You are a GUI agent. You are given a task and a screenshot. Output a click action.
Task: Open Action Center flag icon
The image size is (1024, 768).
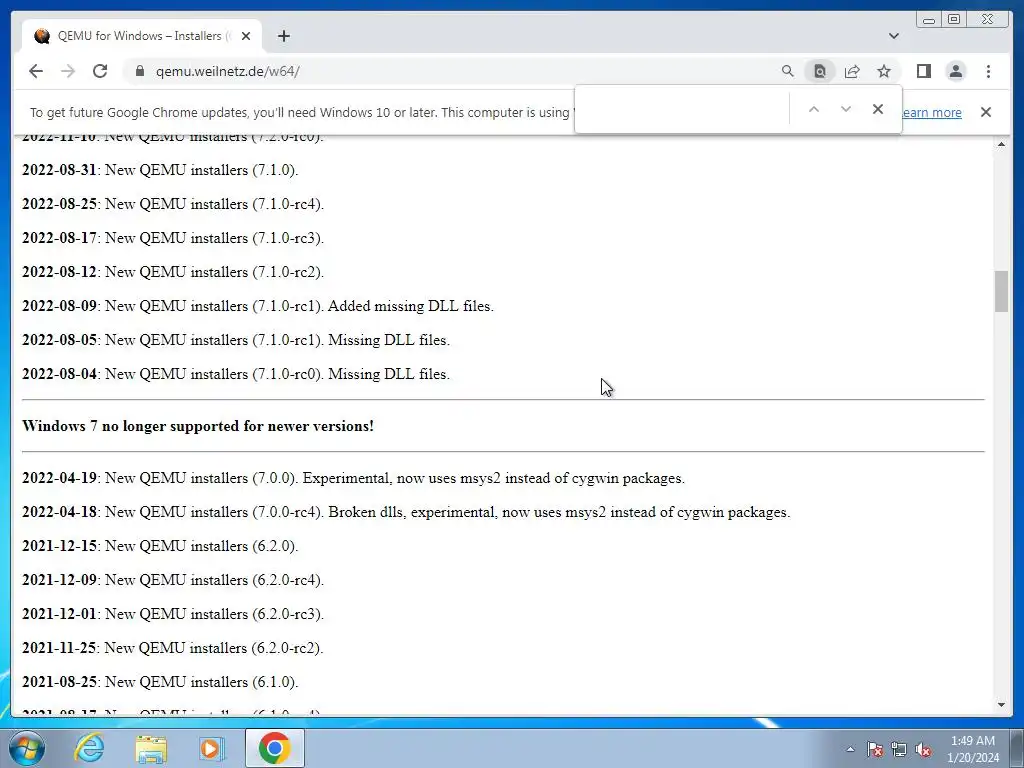click(x=875, y=749)
